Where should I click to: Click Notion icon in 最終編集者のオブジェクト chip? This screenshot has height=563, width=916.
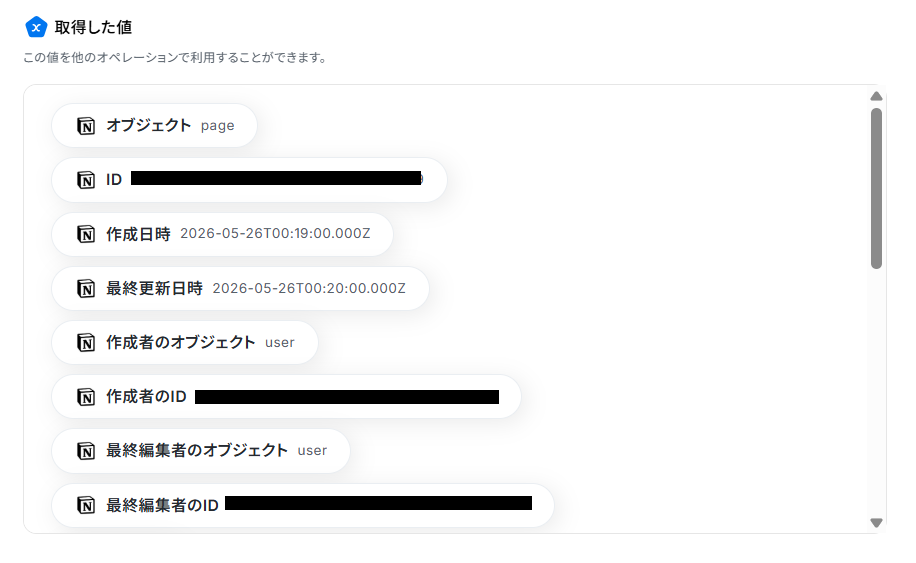click(x=86, y=451)
